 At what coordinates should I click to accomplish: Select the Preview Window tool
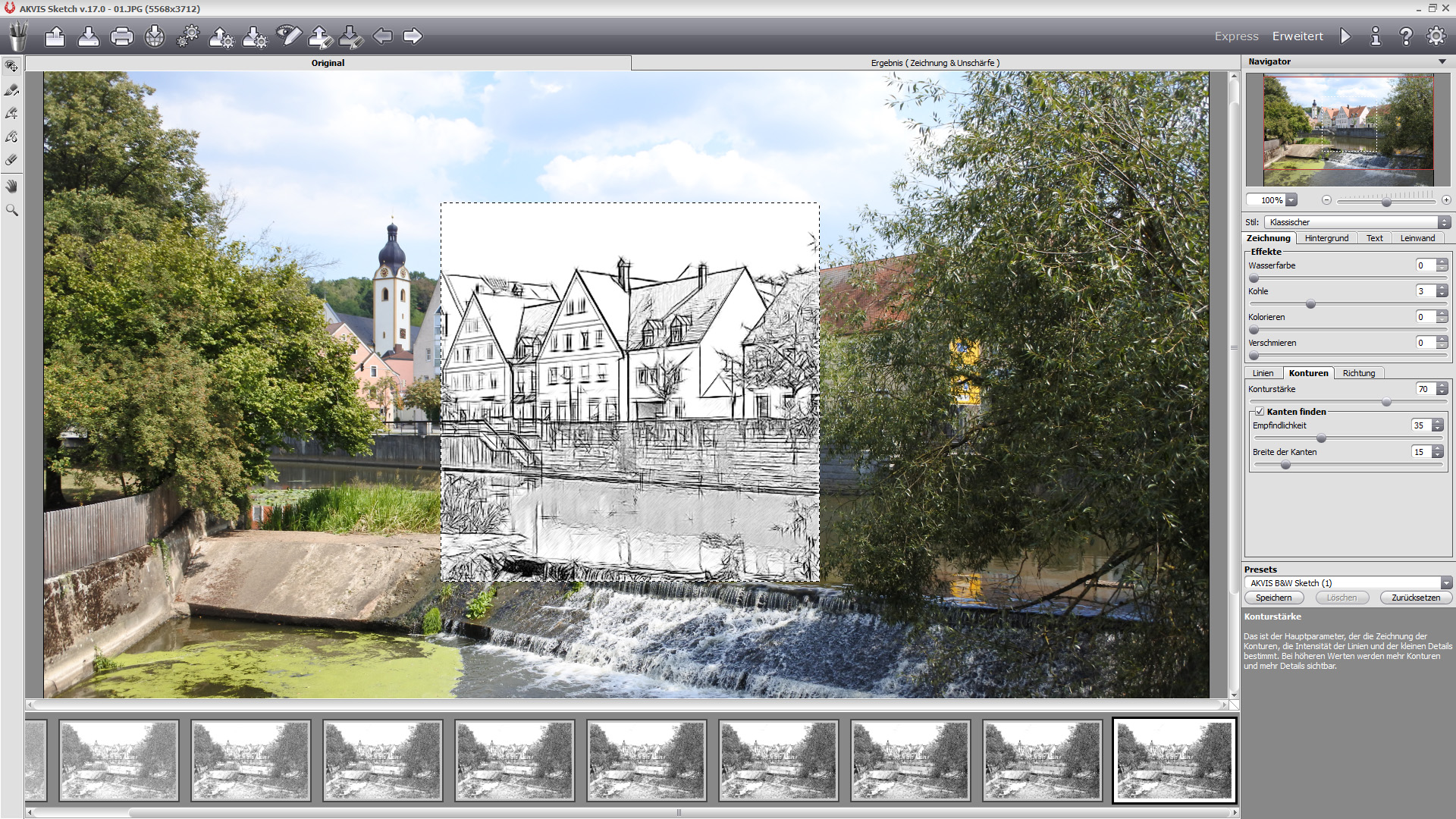point(11,66)
